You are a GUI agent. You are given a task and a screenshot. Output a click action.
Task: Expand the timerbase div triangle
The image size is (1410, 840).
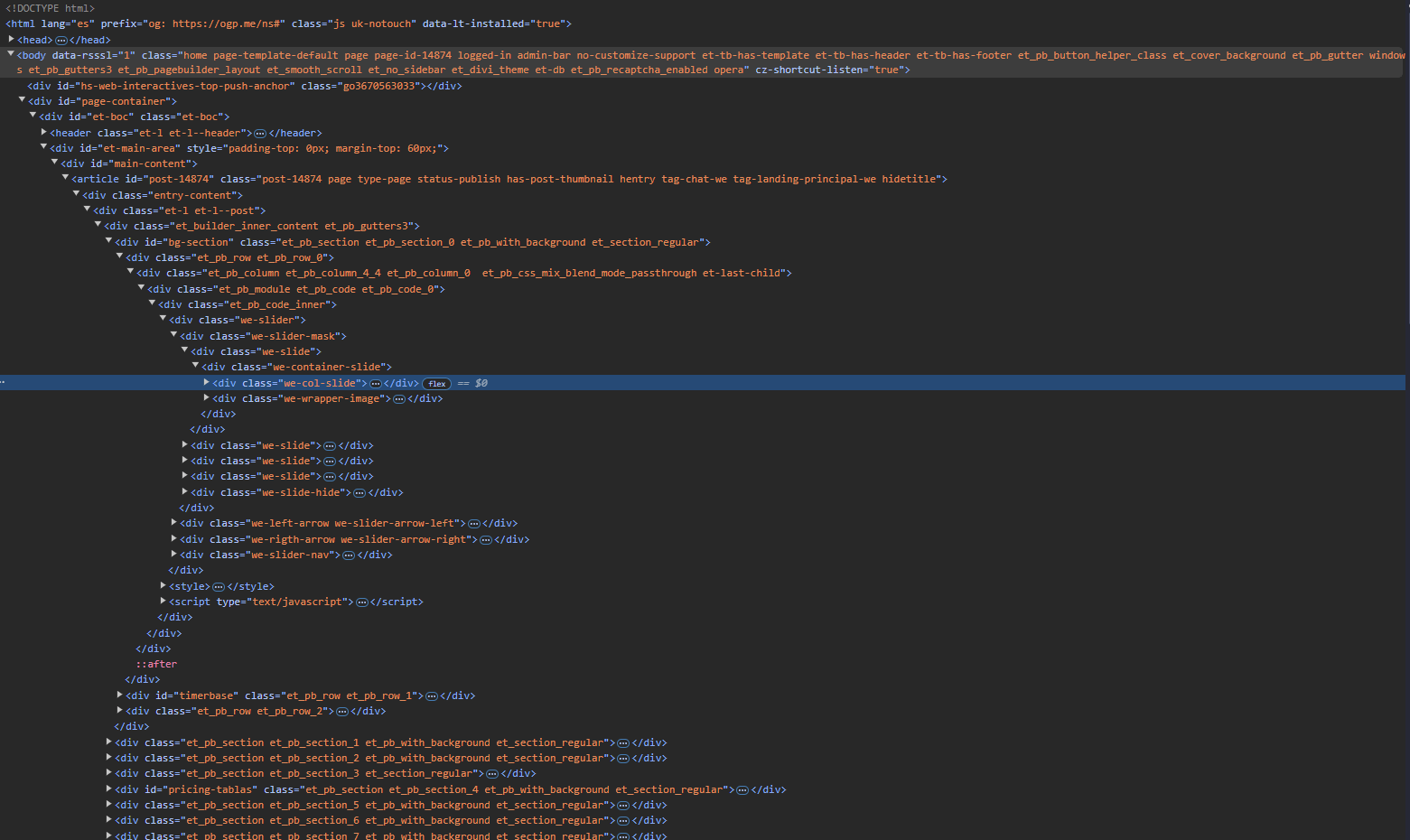[x=120, y=695]
